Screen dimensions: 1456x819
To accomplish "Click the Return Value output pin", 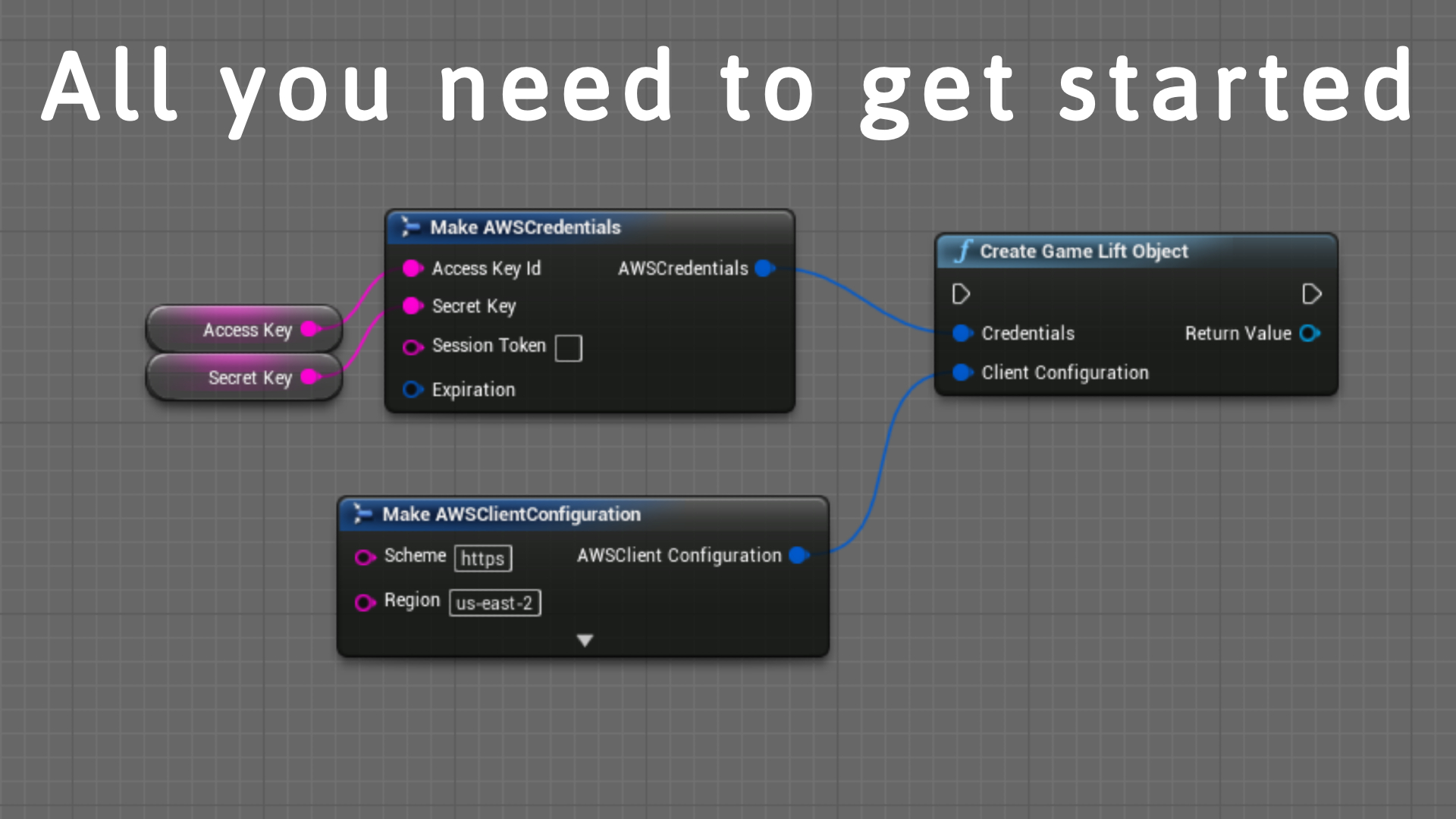I will click(x=1310, y=333).
